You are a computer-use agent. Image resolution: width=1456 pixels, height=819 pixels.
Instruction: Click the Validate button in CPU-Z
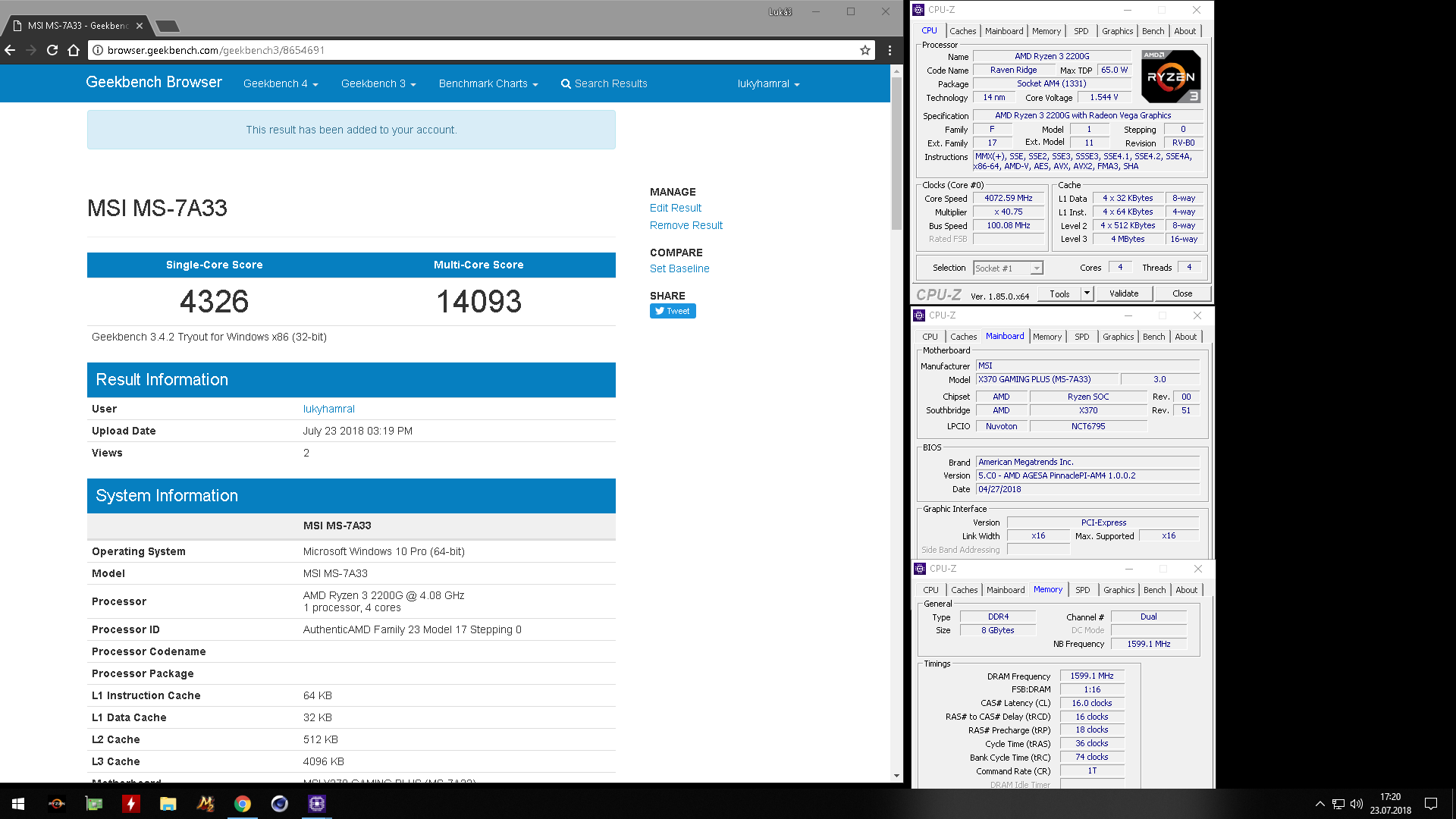click(1123, 293)
